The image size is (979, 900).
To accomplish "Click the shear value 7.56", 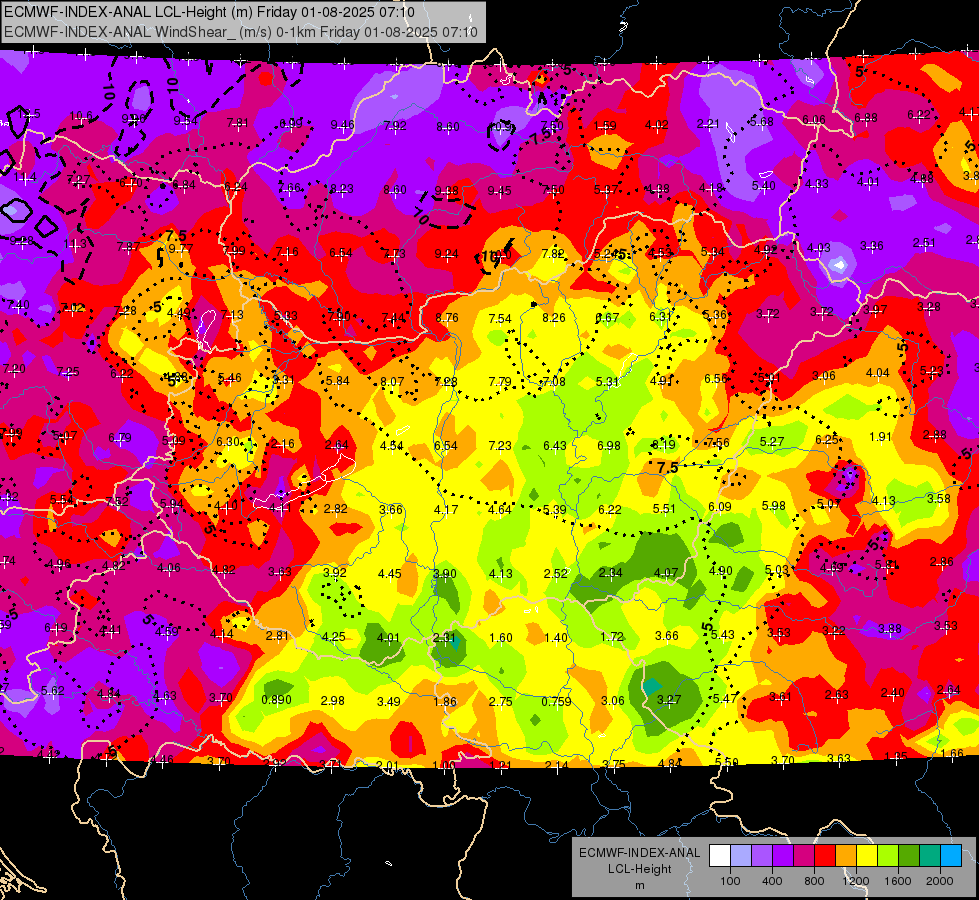I will click(x=718, y=442).
